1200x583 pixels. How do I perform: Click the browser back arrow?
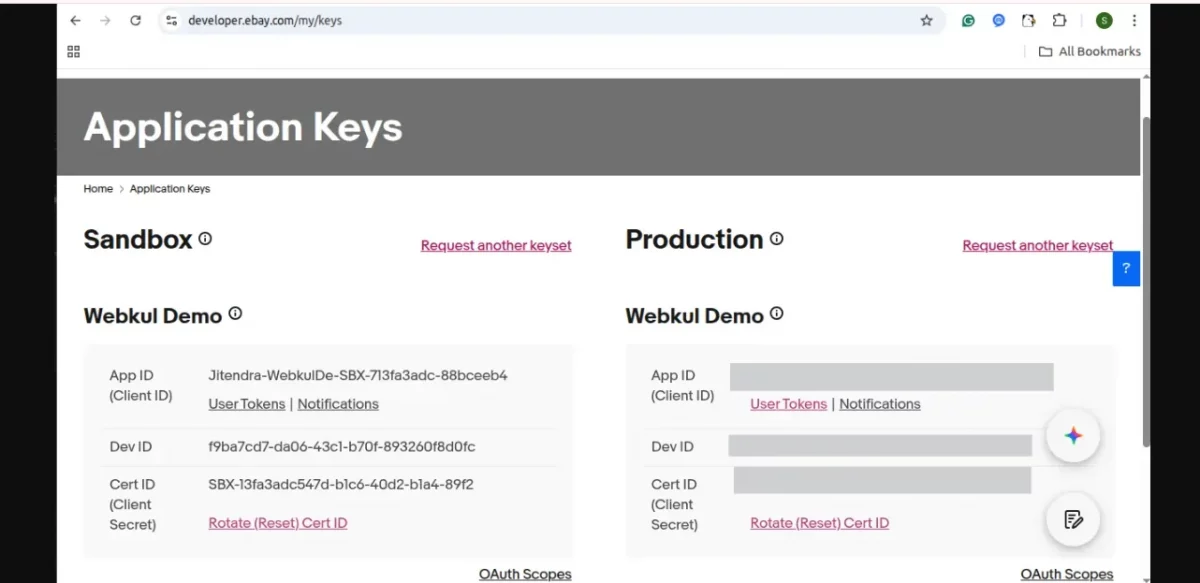click(x=76, y=20)
